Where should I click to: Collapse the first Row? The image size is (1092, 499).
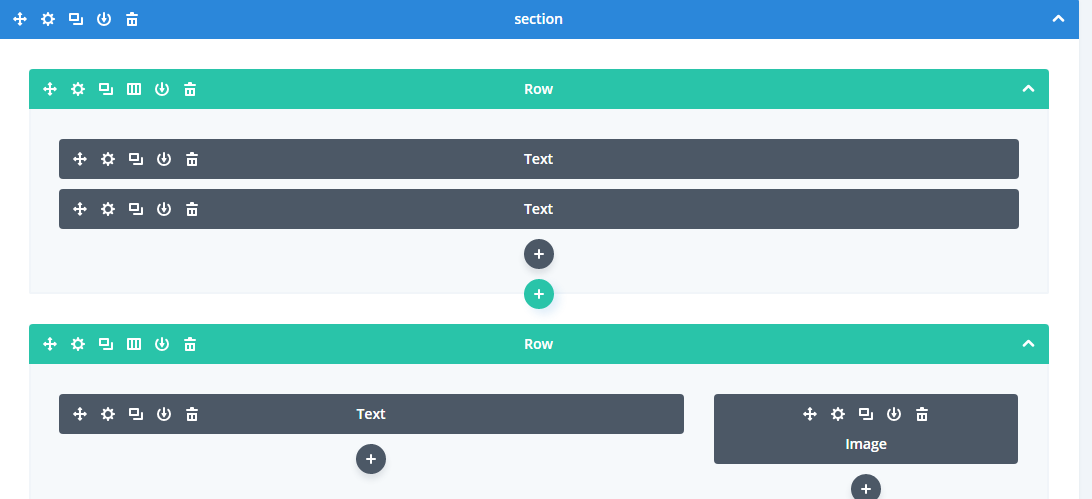[x=1028, y=89]
